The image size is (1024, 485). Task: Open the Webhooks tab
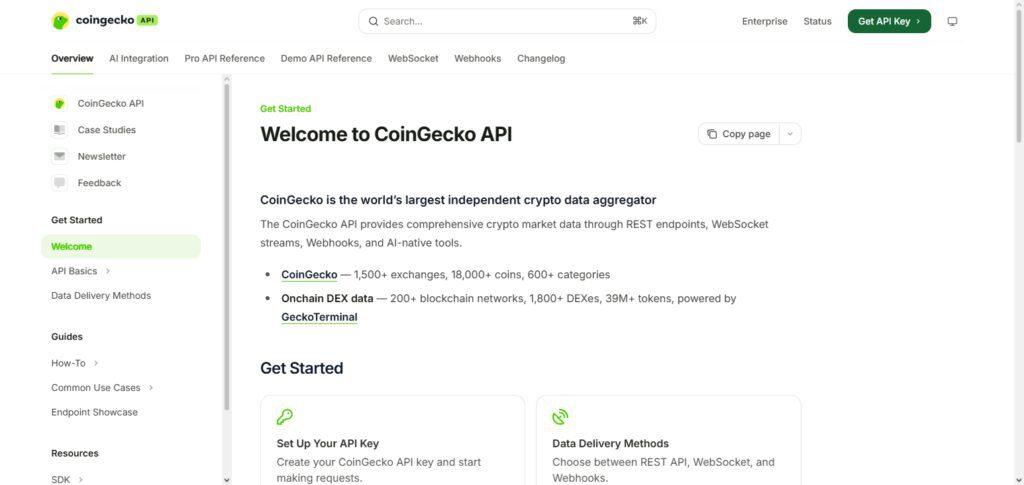tap(478, 59)
